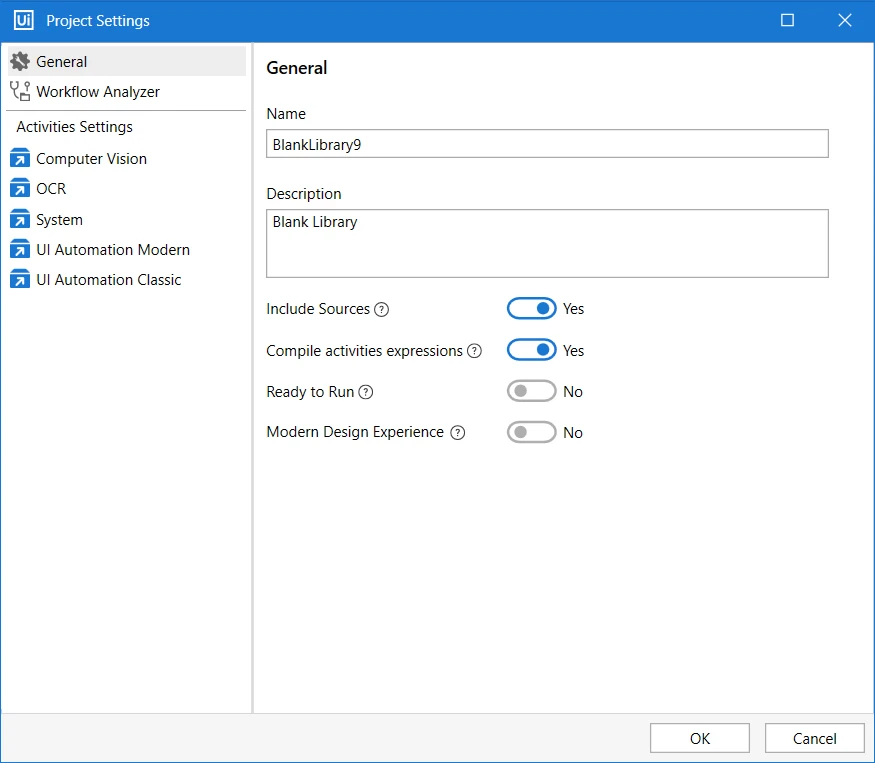Screen dimensions: 875x763
Task: Open help tooltip for Ready to Run
Action: pos(366,392)
